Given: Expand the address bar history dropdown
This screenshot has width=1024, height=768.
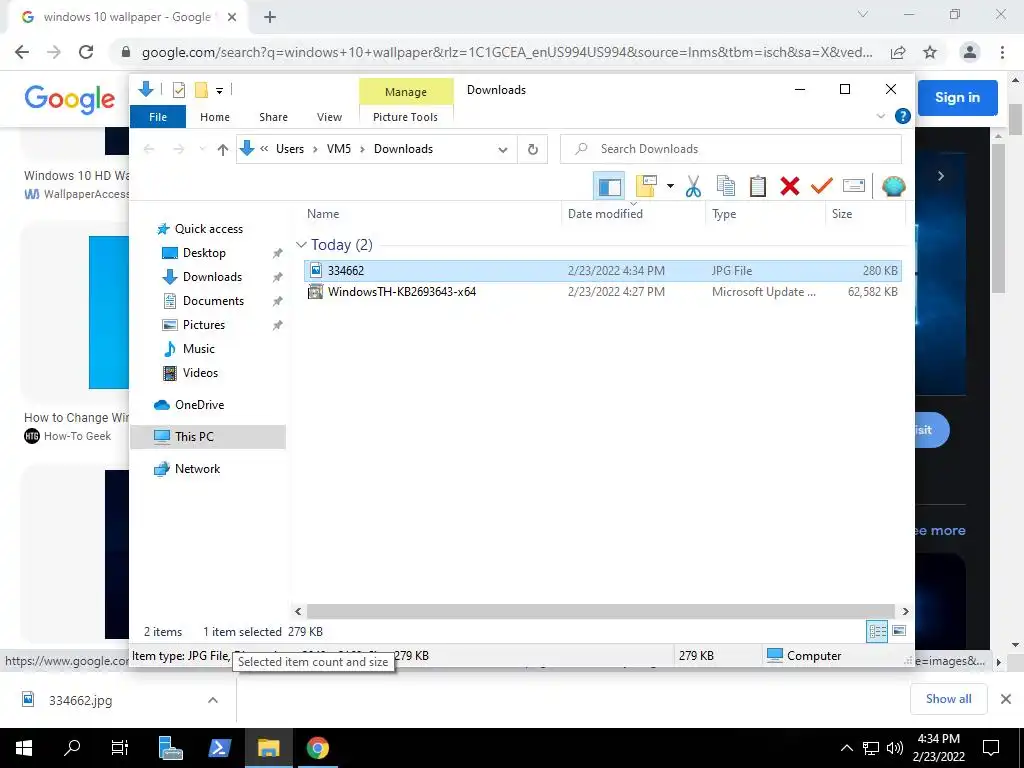Looking at the screenshot, I should pos(503,150).
